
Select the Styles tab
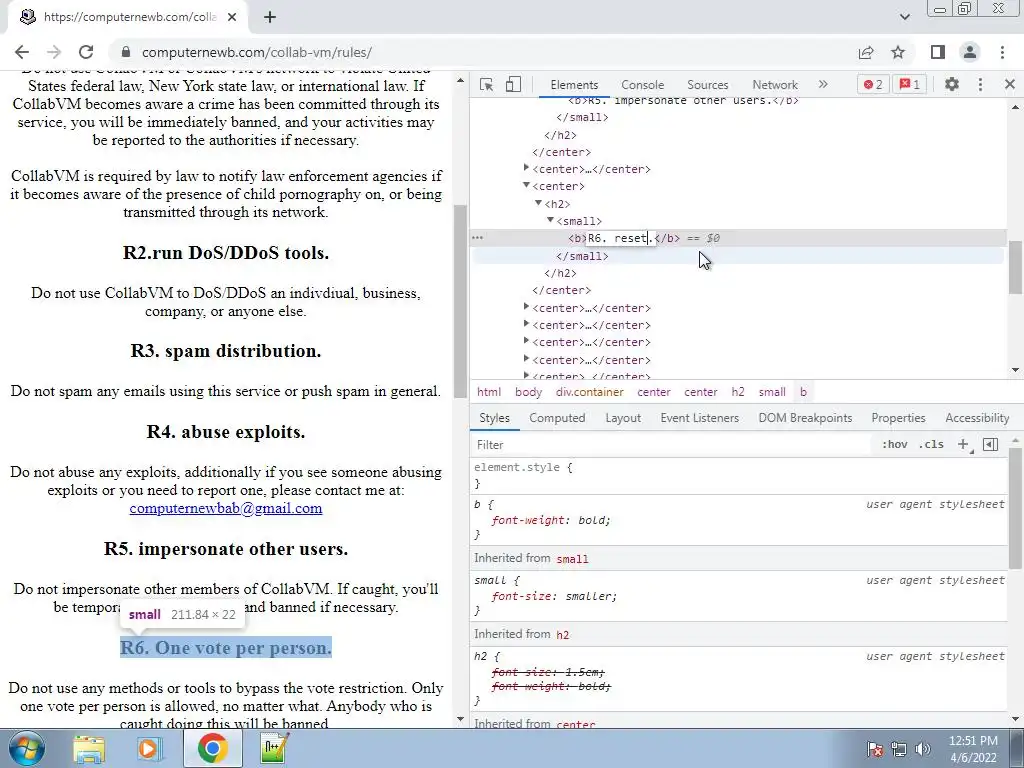pos(494,418)
